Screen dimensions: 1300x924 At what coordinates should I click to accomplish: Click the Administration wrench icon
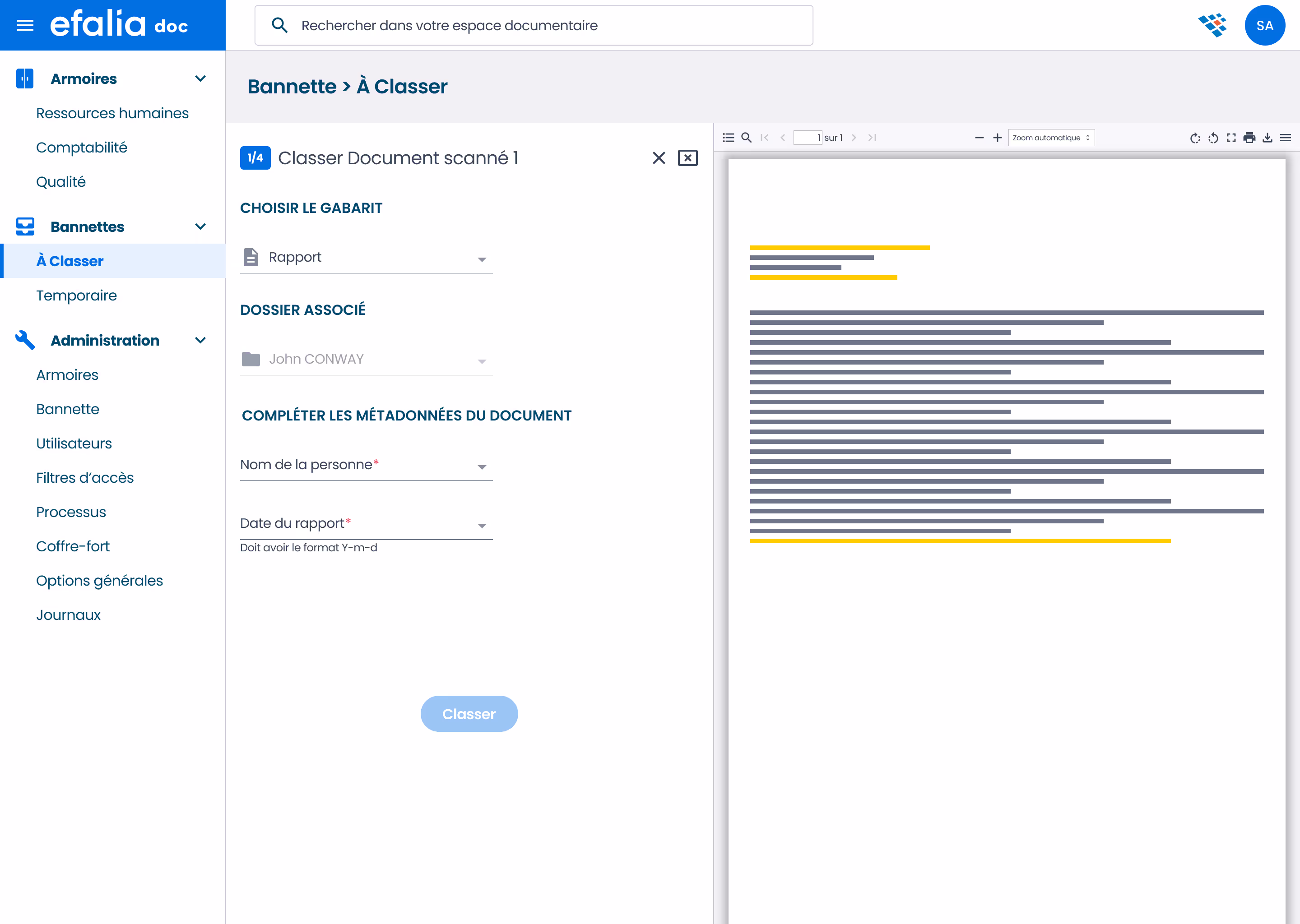click(25, 340)
